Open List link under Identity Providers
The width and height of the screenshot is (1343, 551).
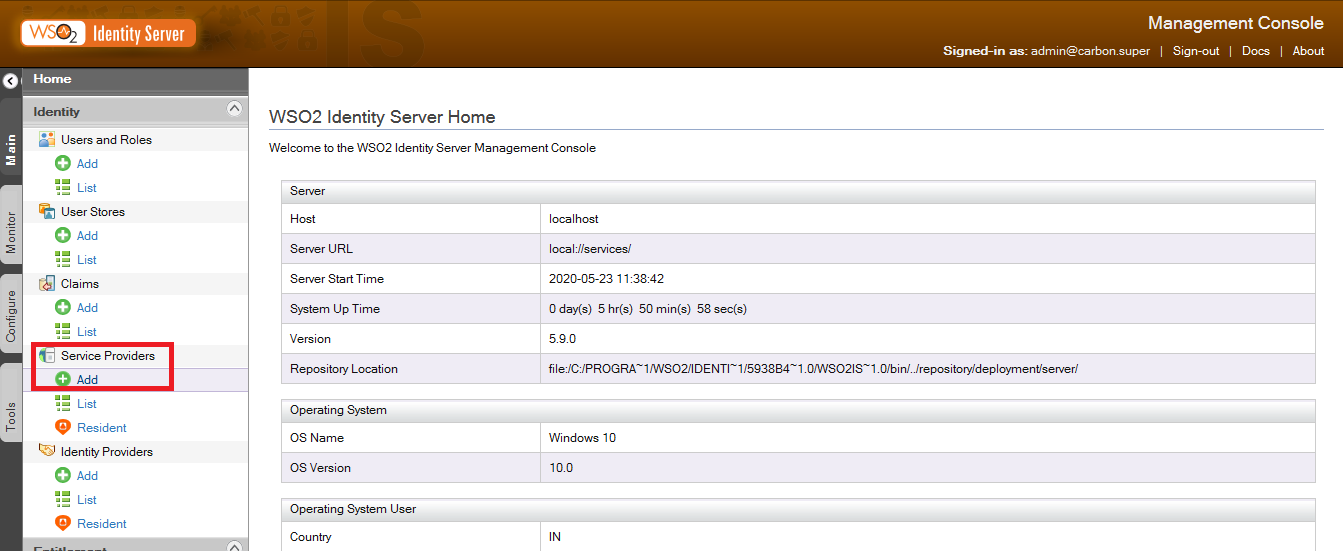click(x=87, y=500)
